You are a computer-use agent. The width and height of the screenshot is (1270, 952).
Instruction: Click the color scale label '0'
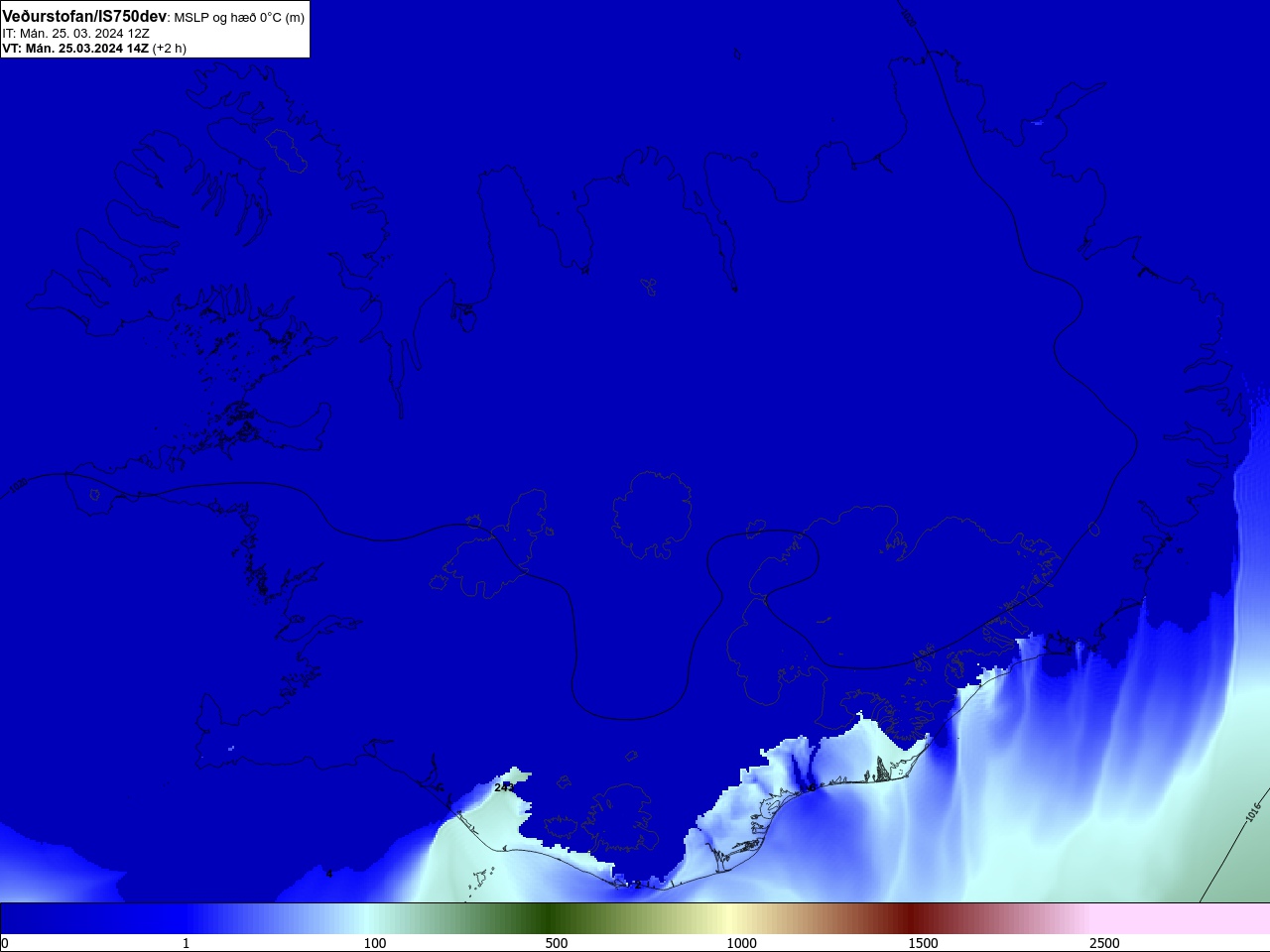5,943
